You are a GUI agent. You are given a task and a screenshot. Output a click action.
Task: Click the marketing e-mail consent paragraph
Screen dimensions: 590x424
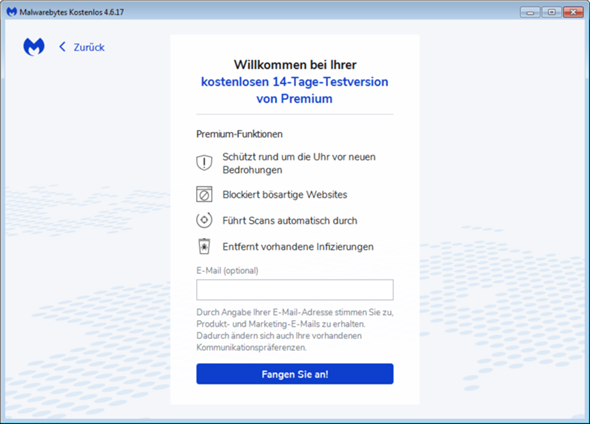[x=295, y=330]
